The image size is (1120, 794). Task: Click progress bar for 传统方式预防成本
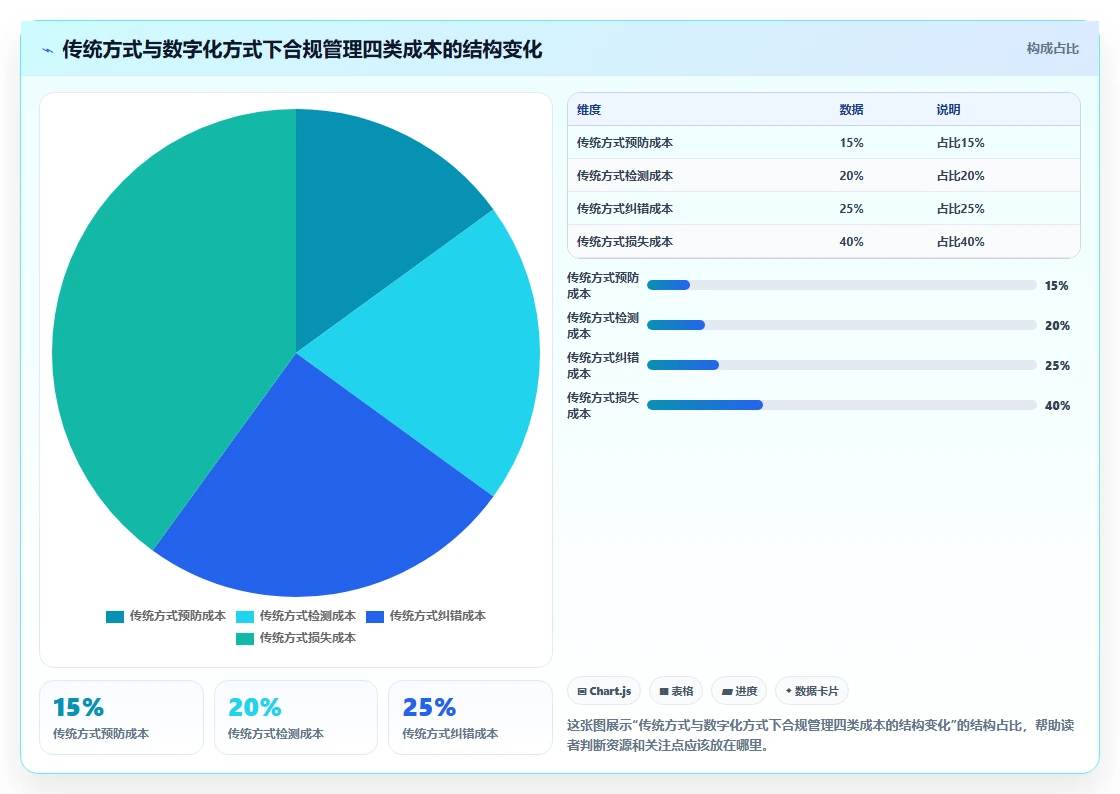[841, 285]
